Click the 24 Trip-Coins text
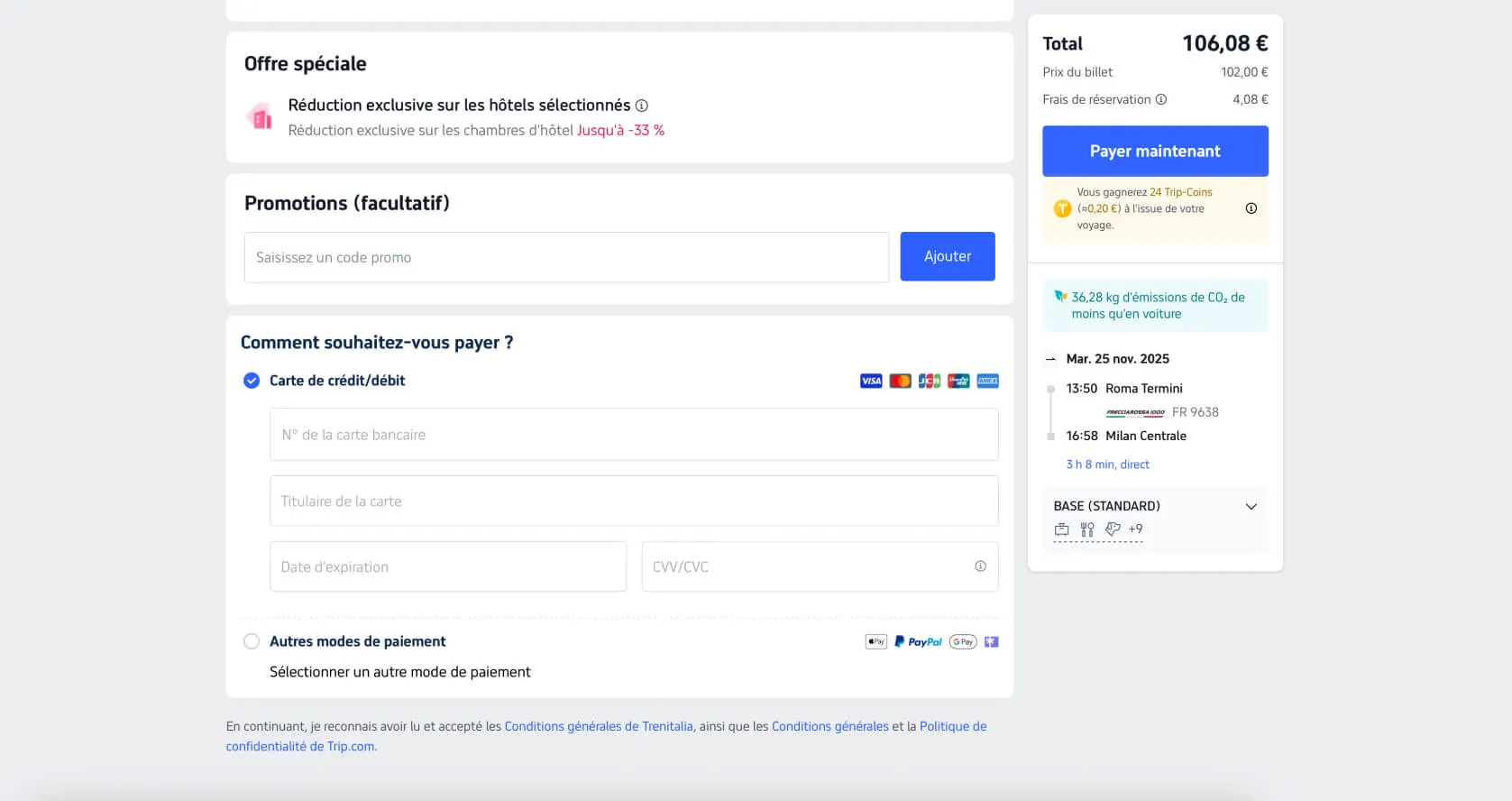 1181,192
